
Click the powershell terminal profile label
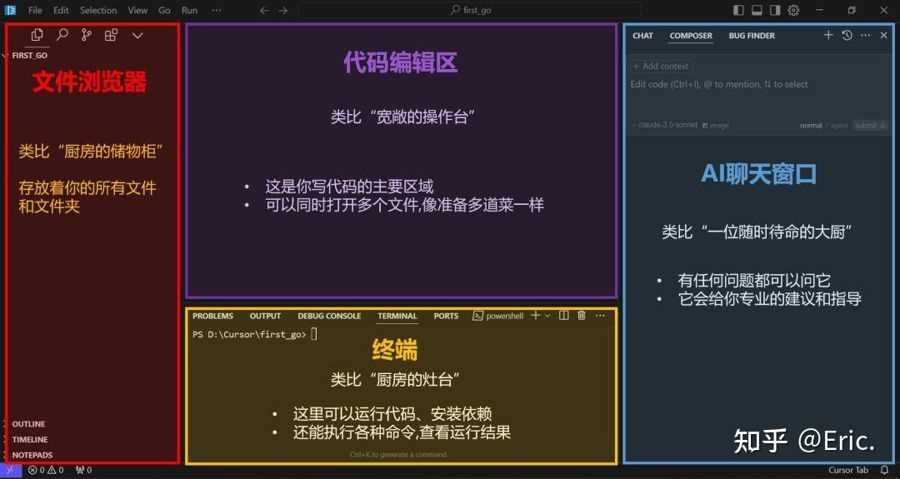point(498,316)
